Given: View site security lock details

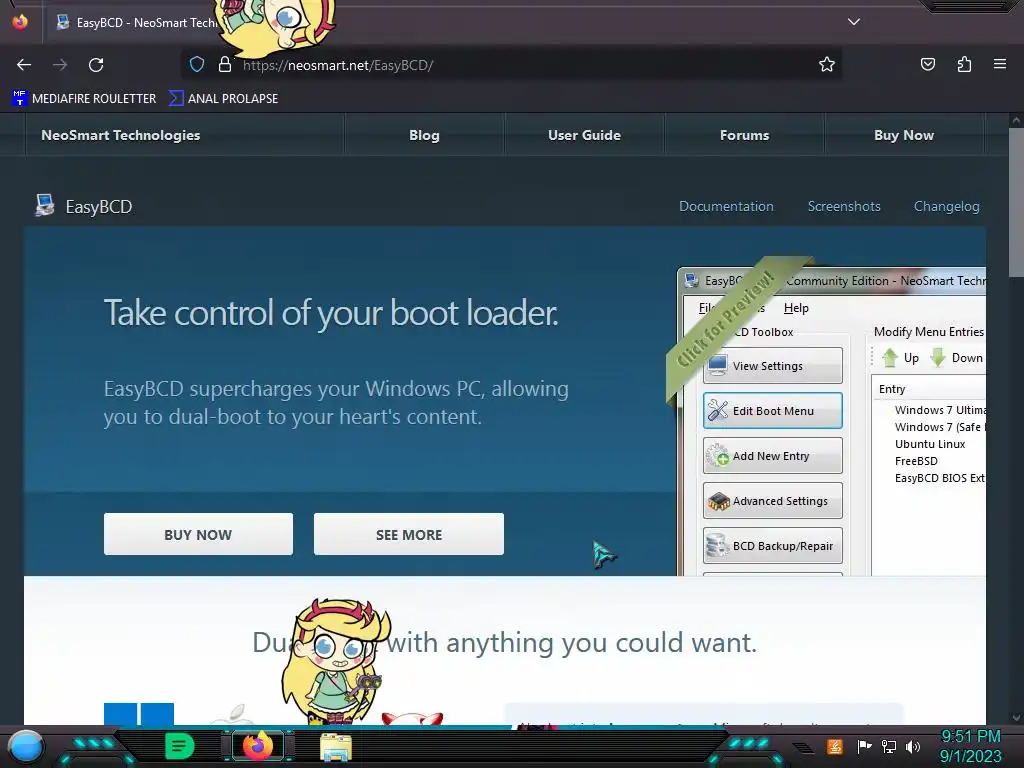Looking at the screenshot, I should pyautogui.click(x=225, y=64).
